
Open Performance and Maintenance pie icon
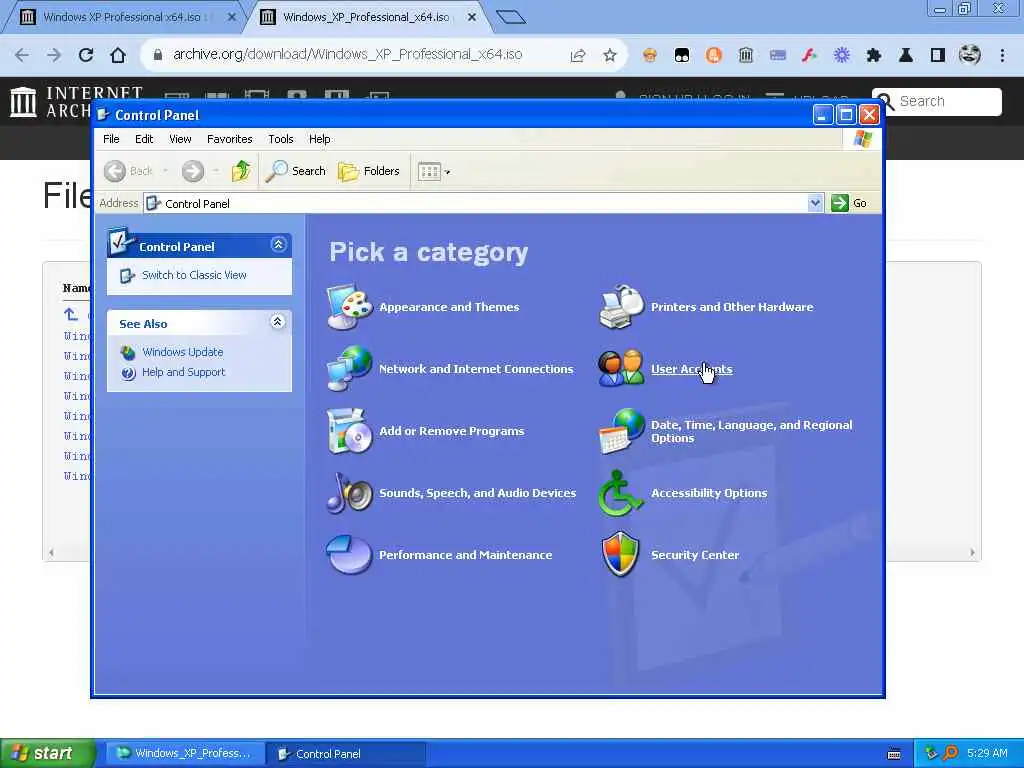(x=349, y=554)
